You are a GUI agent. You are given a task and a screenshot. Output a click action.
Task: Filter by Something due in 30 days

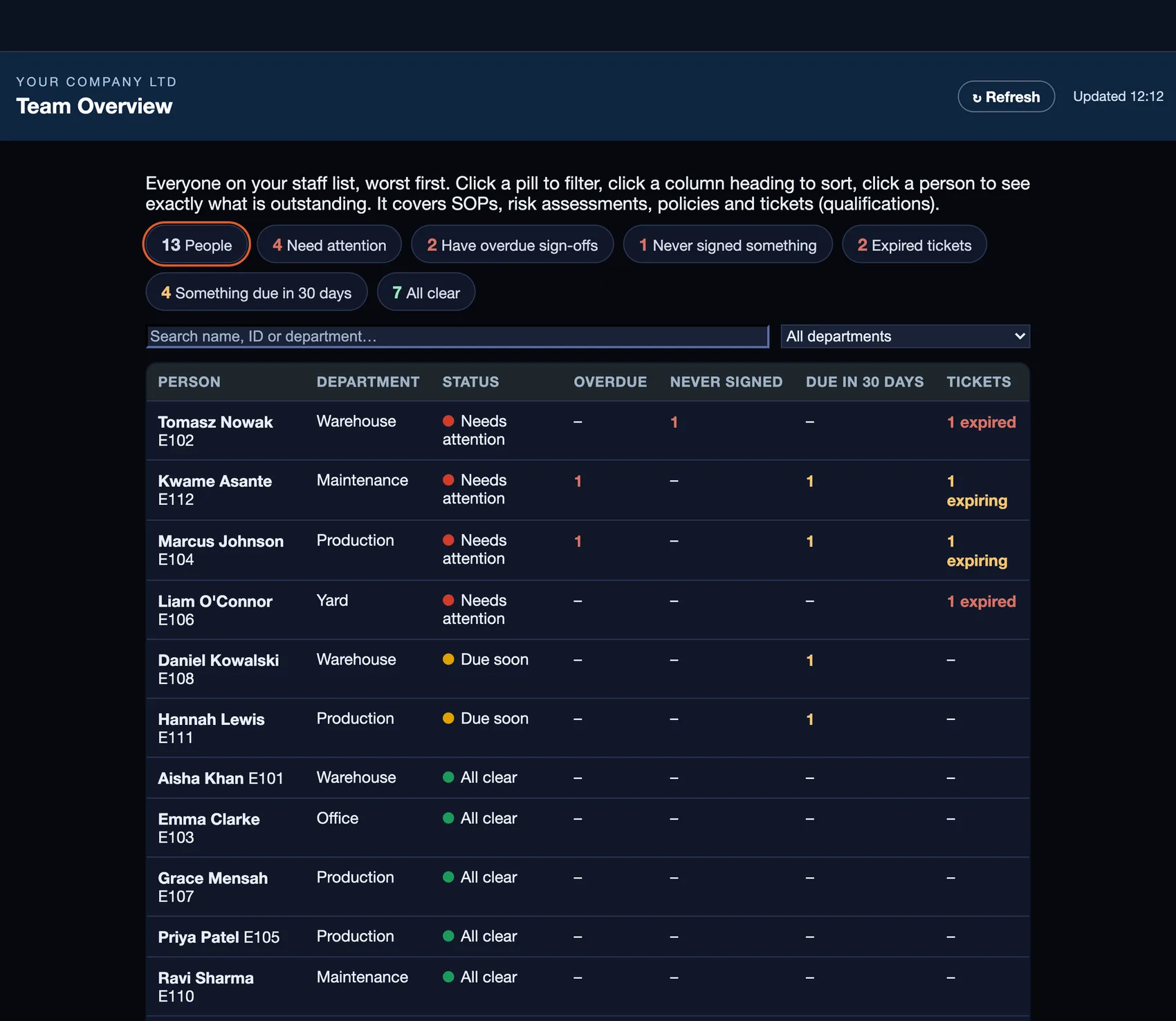point(256,293)
